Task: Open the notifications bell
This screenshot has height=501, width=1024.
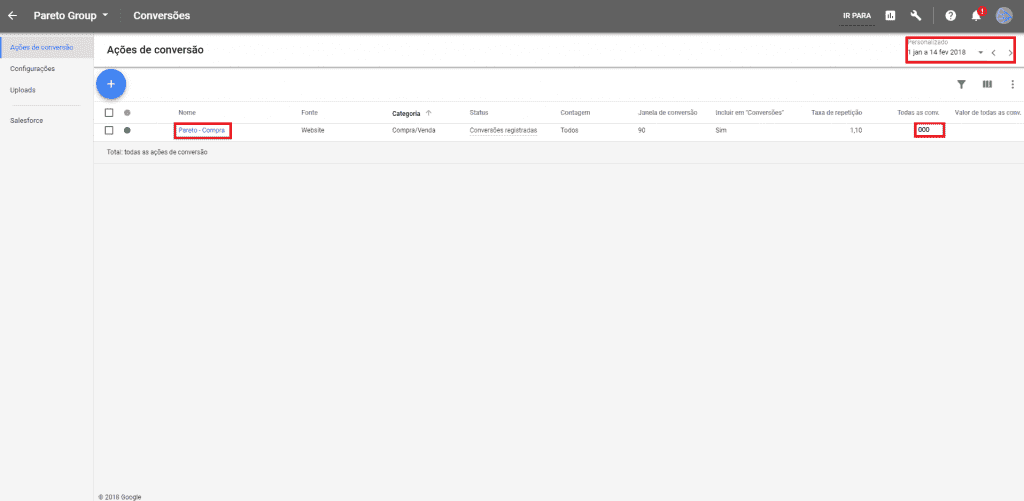Action: tap(976, 16)
